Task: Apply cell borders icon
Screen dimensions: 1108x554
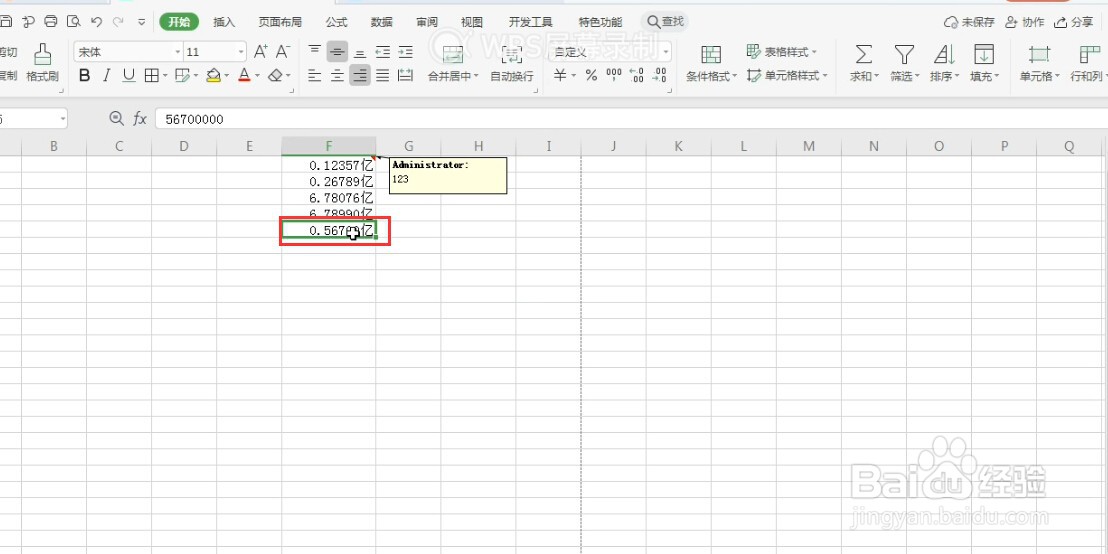Action: coord(151,76)
